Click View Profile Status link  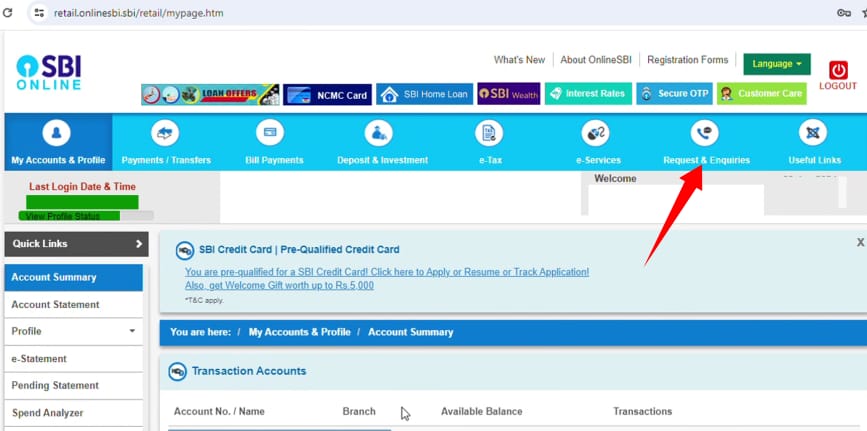pyautogui.click(x=62, y=216)
